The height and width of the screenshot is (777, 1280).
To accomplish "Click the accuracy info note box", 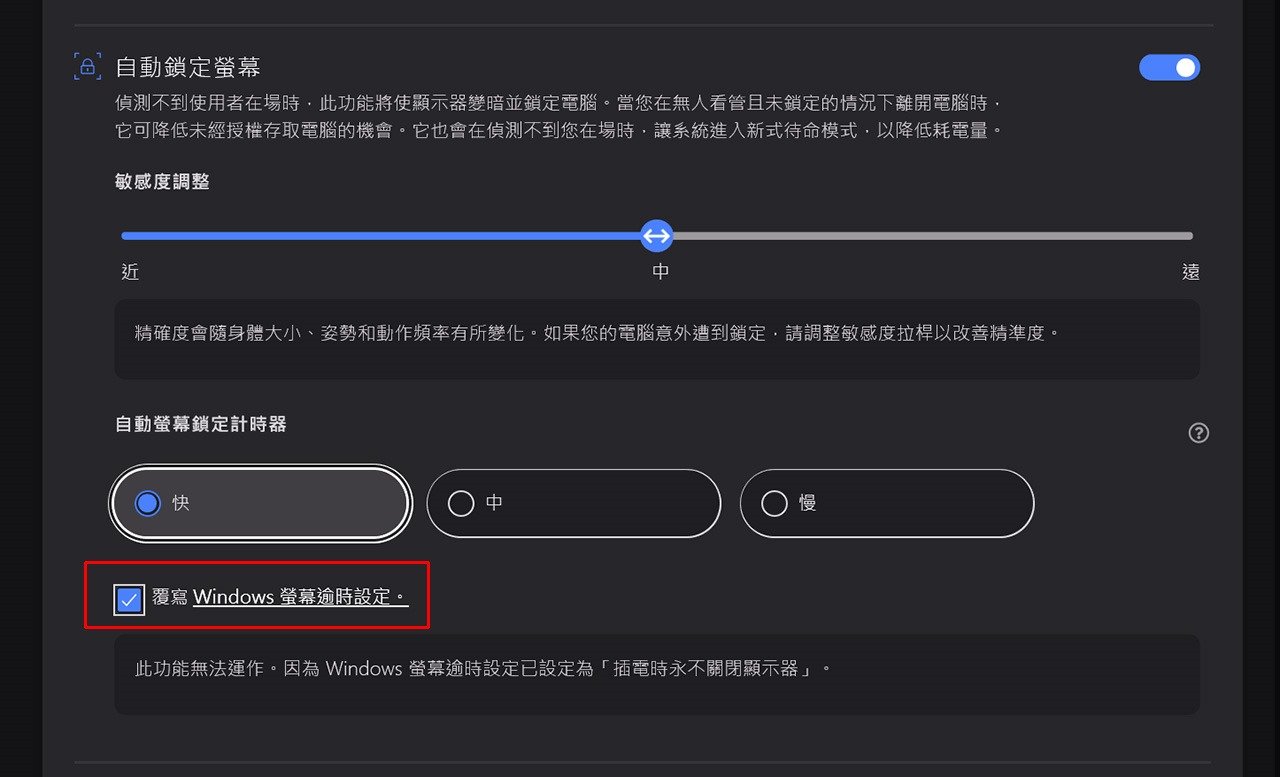I will pyautogui.click(x=657, y=339).
